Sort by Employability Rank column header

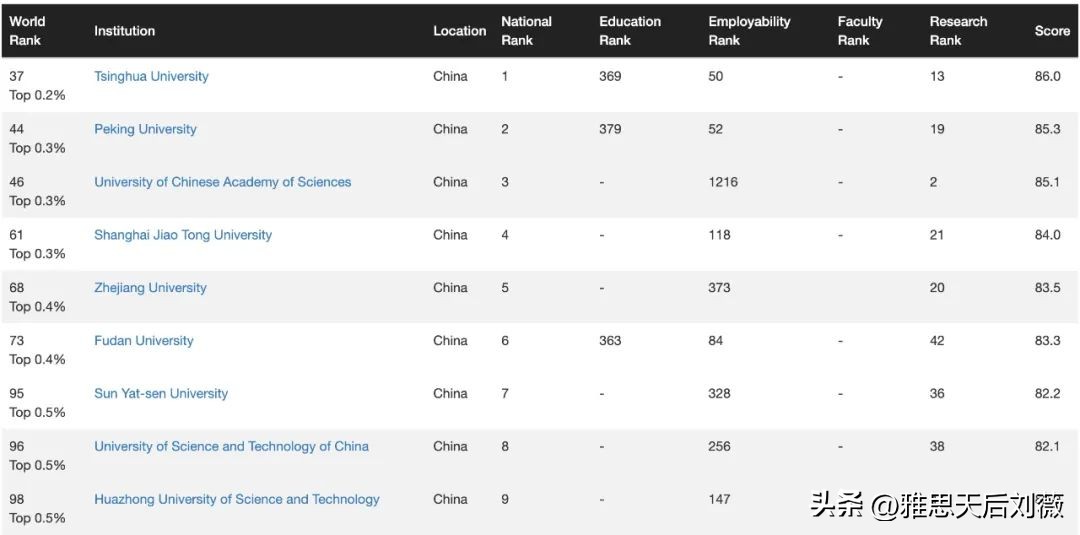pyautogui.click(x=749, y=31)
